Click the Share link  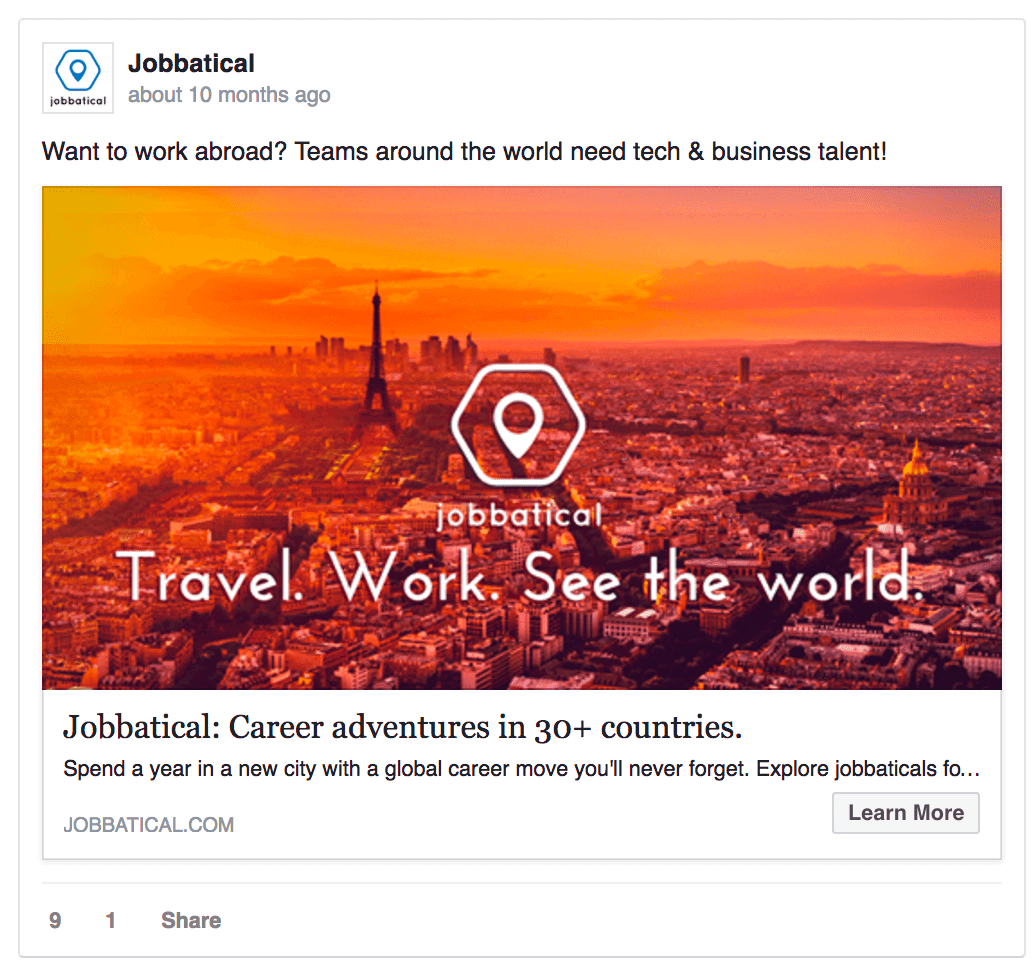(191, 921)
